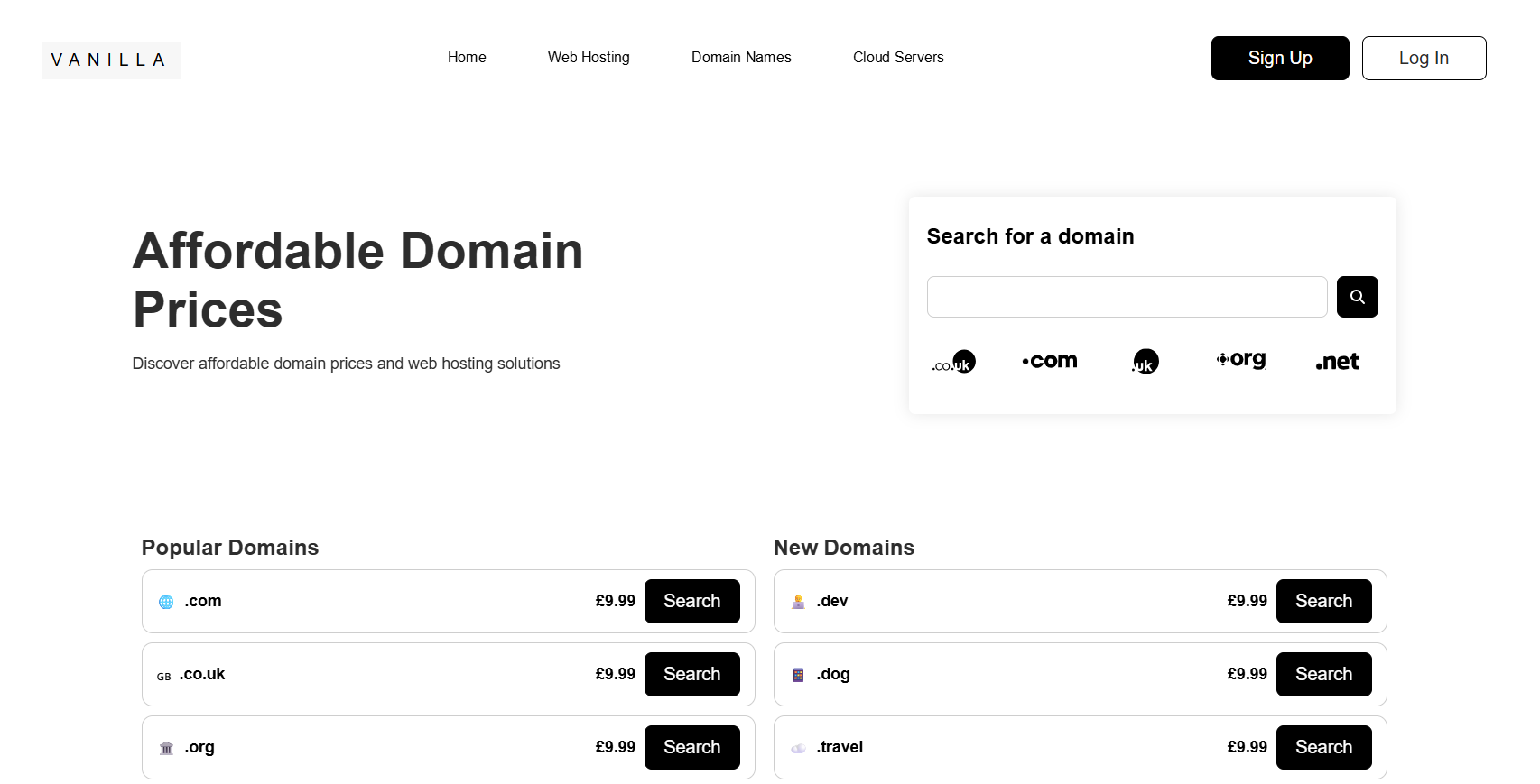Select the .co.uk domain extension logo
Viewport: 1540px width, 784px height.
click(x=954, y=362)
